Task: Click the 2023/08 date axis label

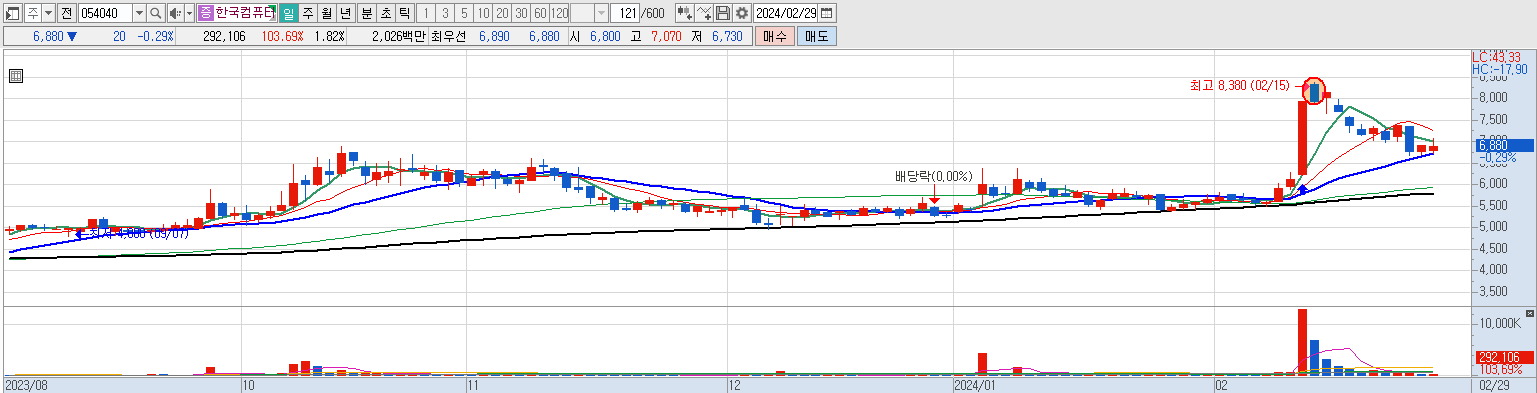Action: 25,384
